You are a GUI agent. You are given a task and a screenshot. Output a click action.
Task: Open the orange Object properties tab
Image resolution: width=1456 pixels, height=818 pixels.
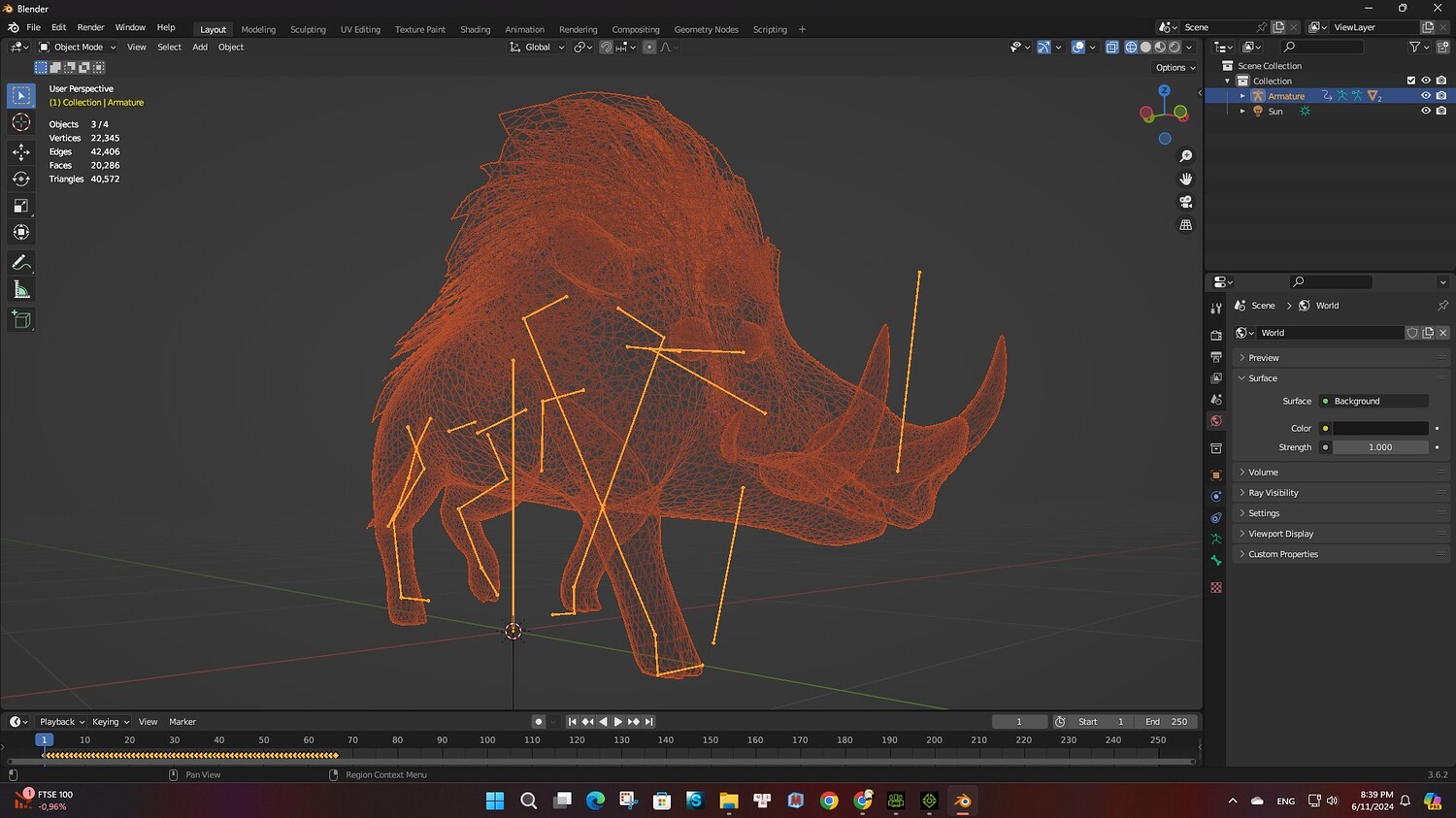tap(1216, 475)
